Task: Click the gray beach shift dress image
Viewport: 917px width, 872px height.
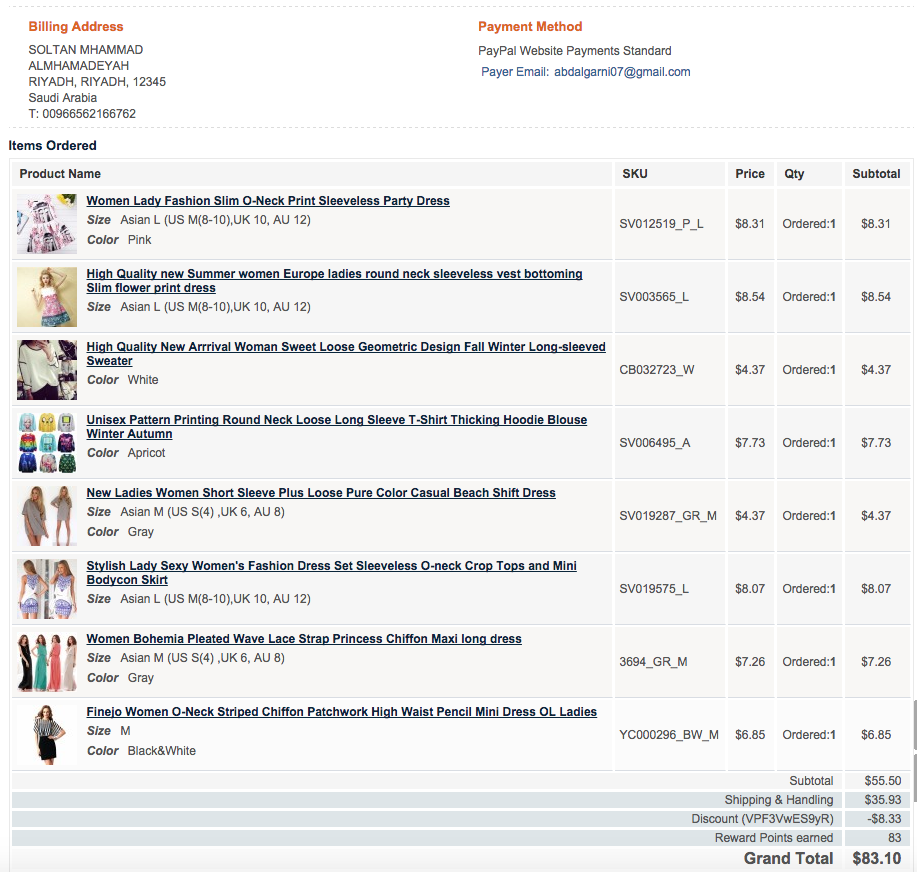Action: pos(47,516)
